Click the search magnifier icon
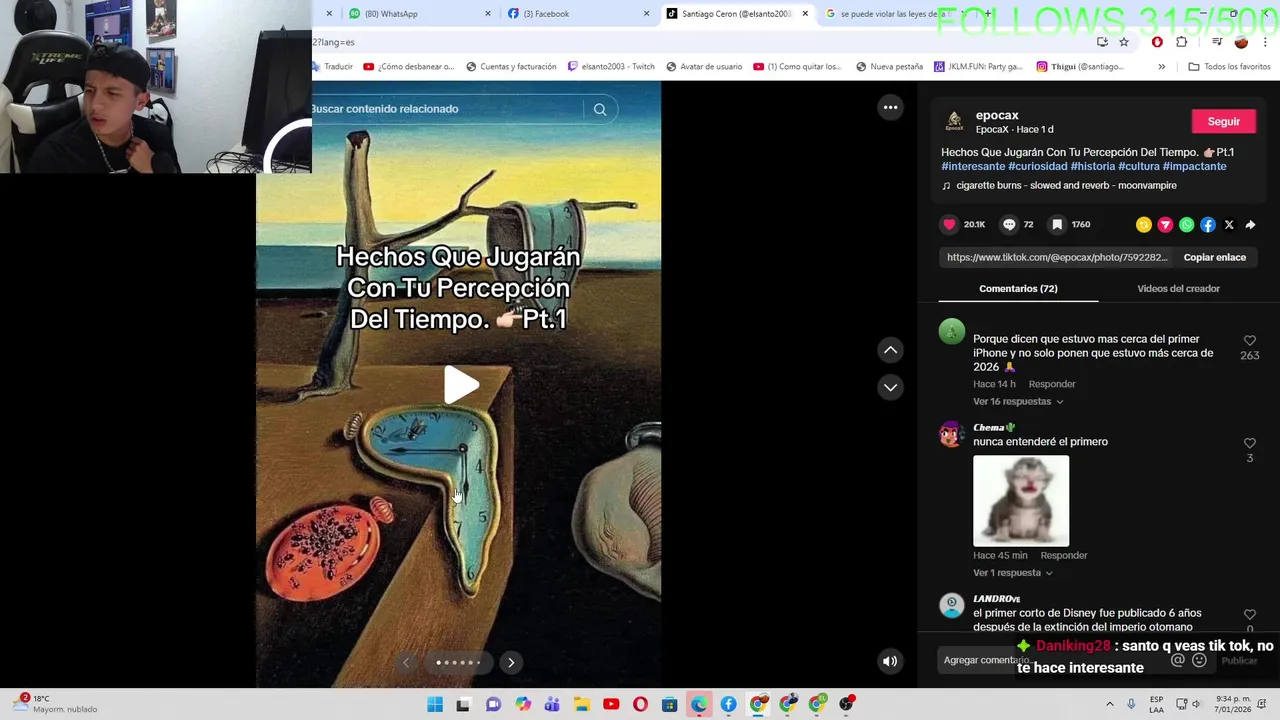Screen dimensions: 1280x720 (x=600, y=109)
